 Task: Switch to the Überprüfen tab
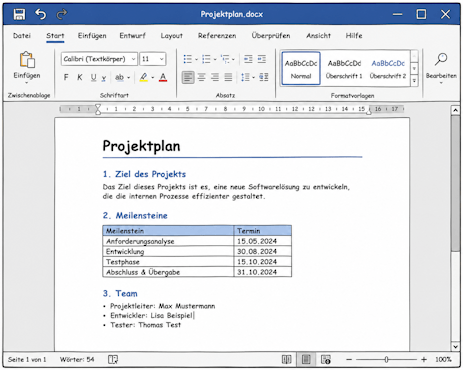coord(271,36)
